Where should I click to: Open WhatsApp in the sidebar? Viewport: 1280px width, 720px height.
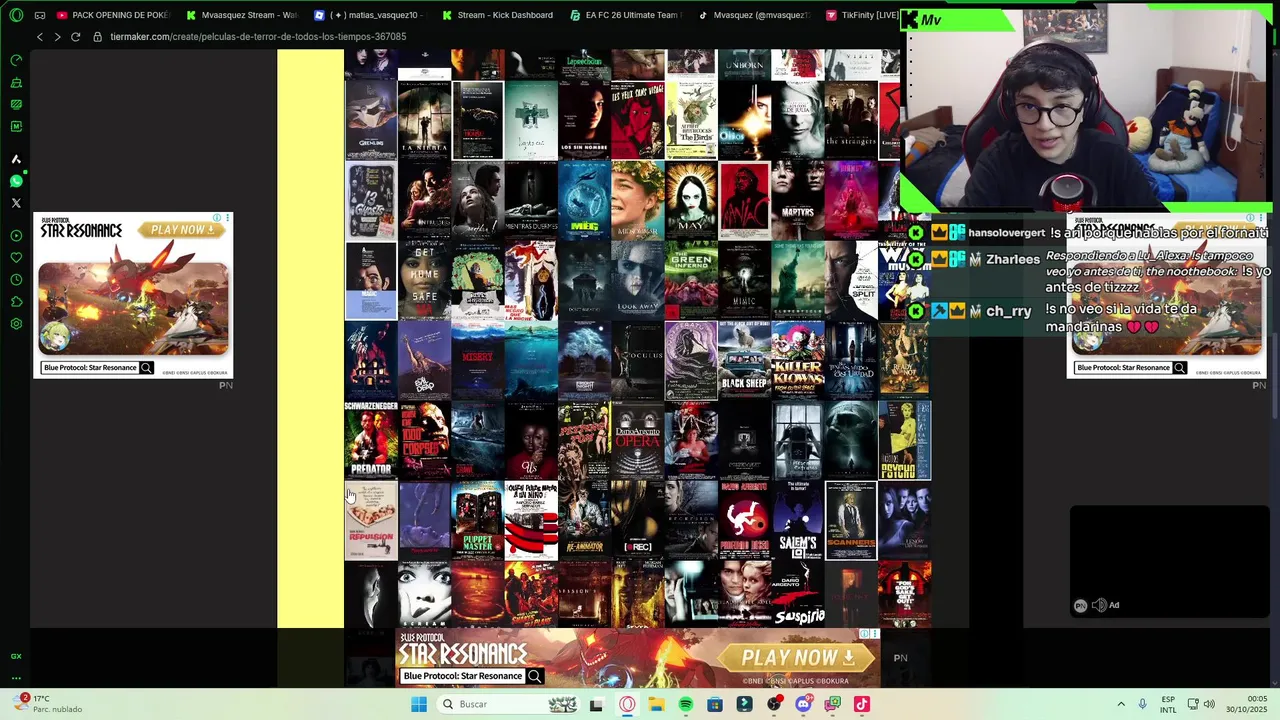[16, 181]
